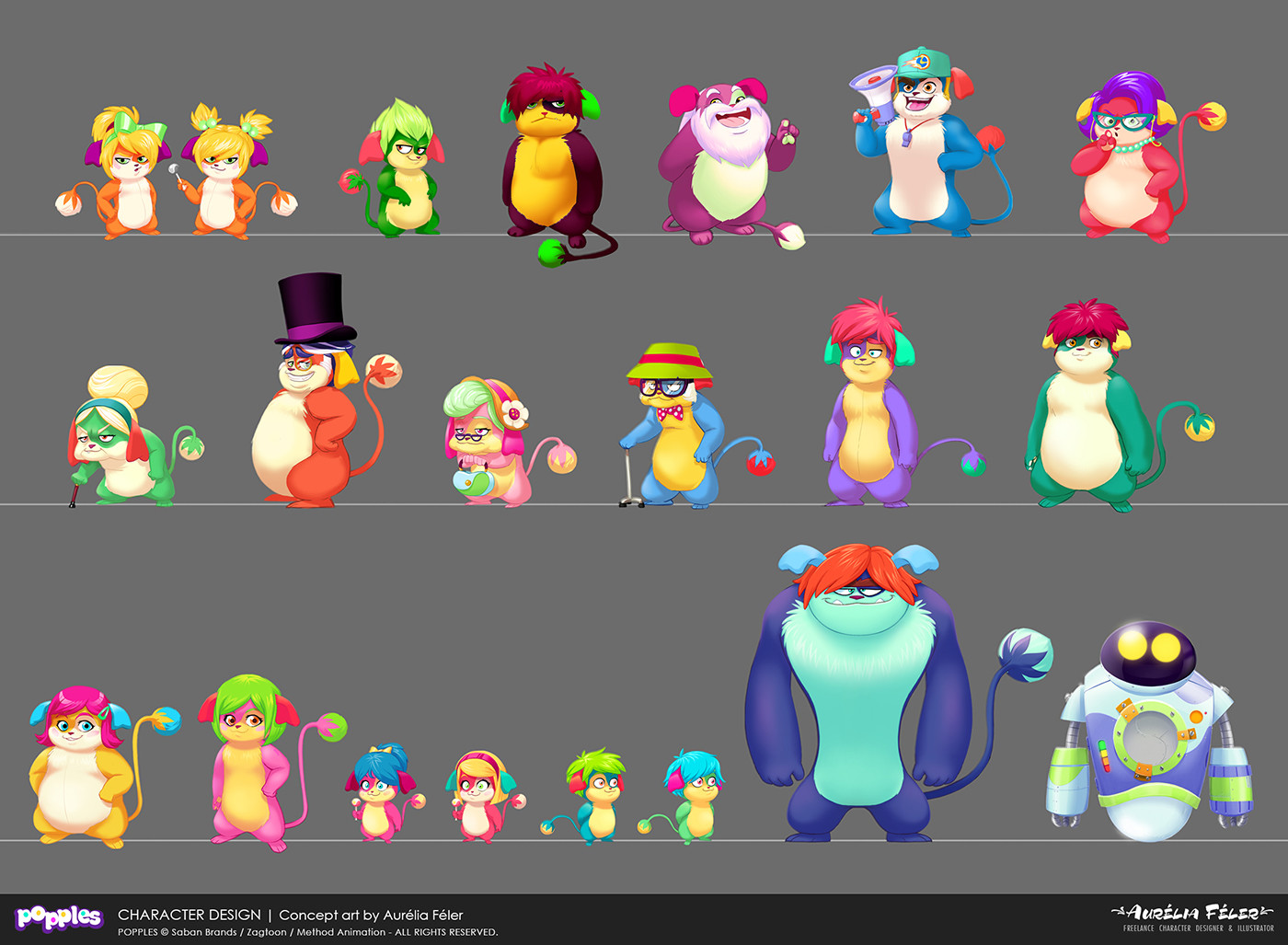Click the Aurélia Féler signature logo
This screenshot has height=945, width=1288.
click(x=1193, y=912)
